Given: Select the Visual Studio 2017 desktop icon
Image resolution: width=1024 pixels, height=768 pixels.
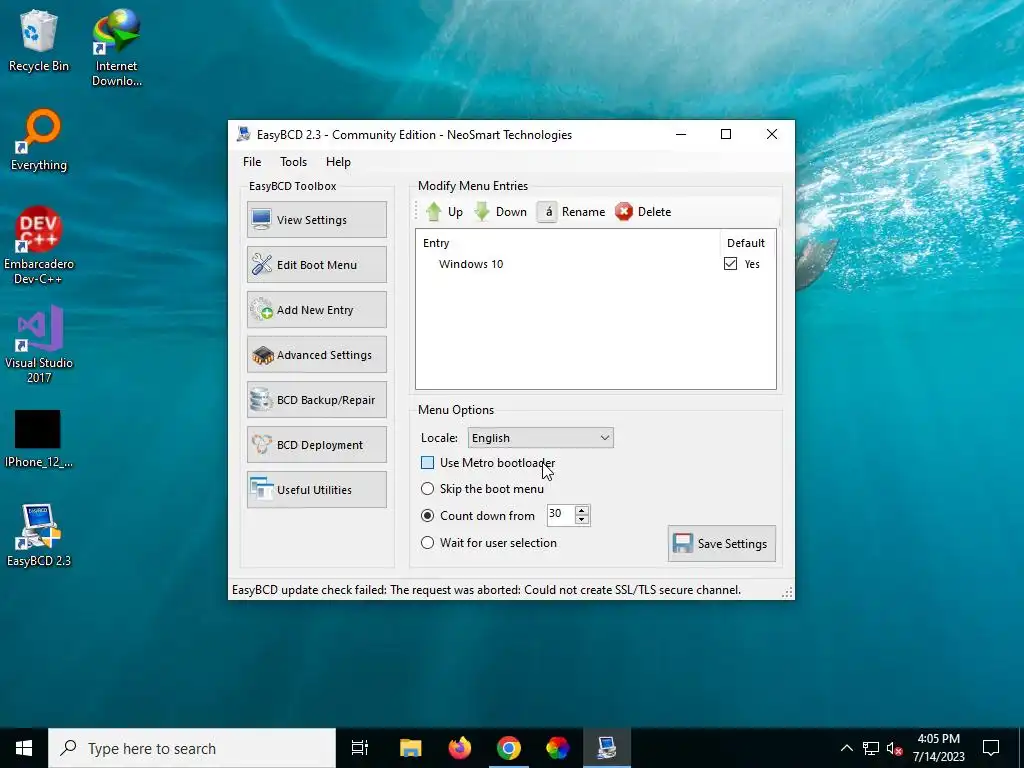Looking at the screenshot, I should (39, 344).
